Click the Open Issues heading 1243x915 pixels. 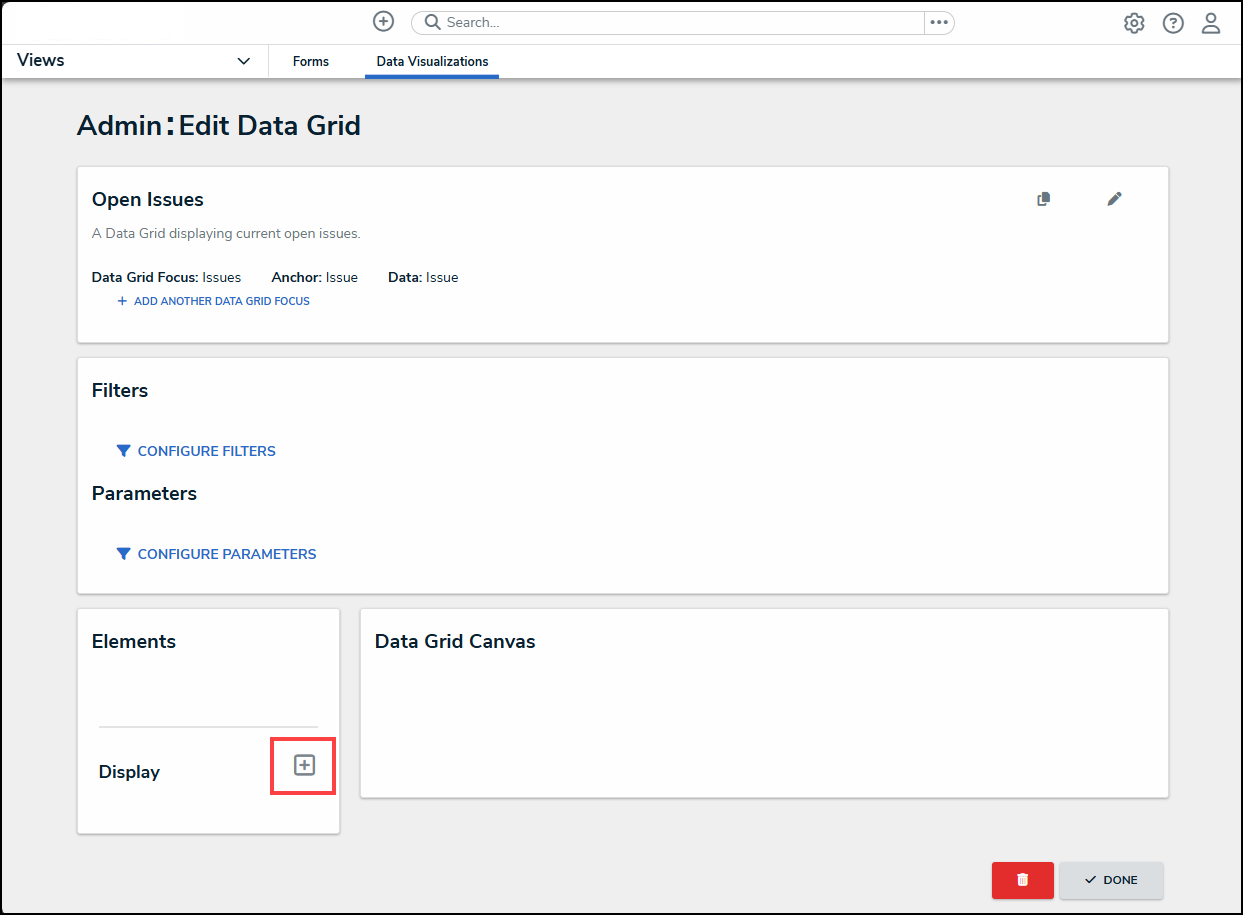[x=148, y=200]
